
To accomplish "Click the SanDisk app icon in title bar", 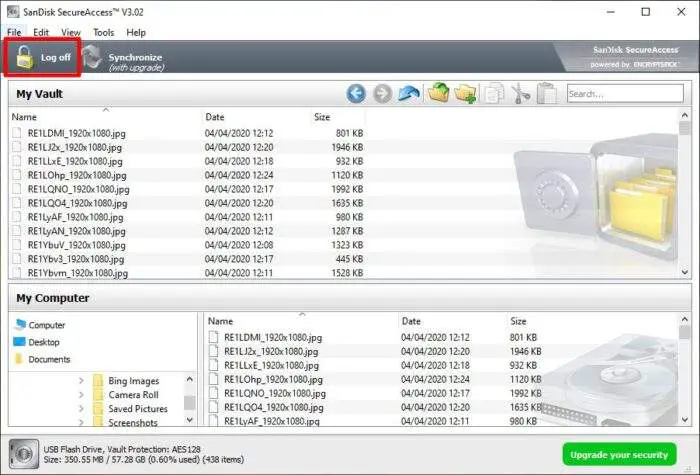I will click(x=13, y=12).
